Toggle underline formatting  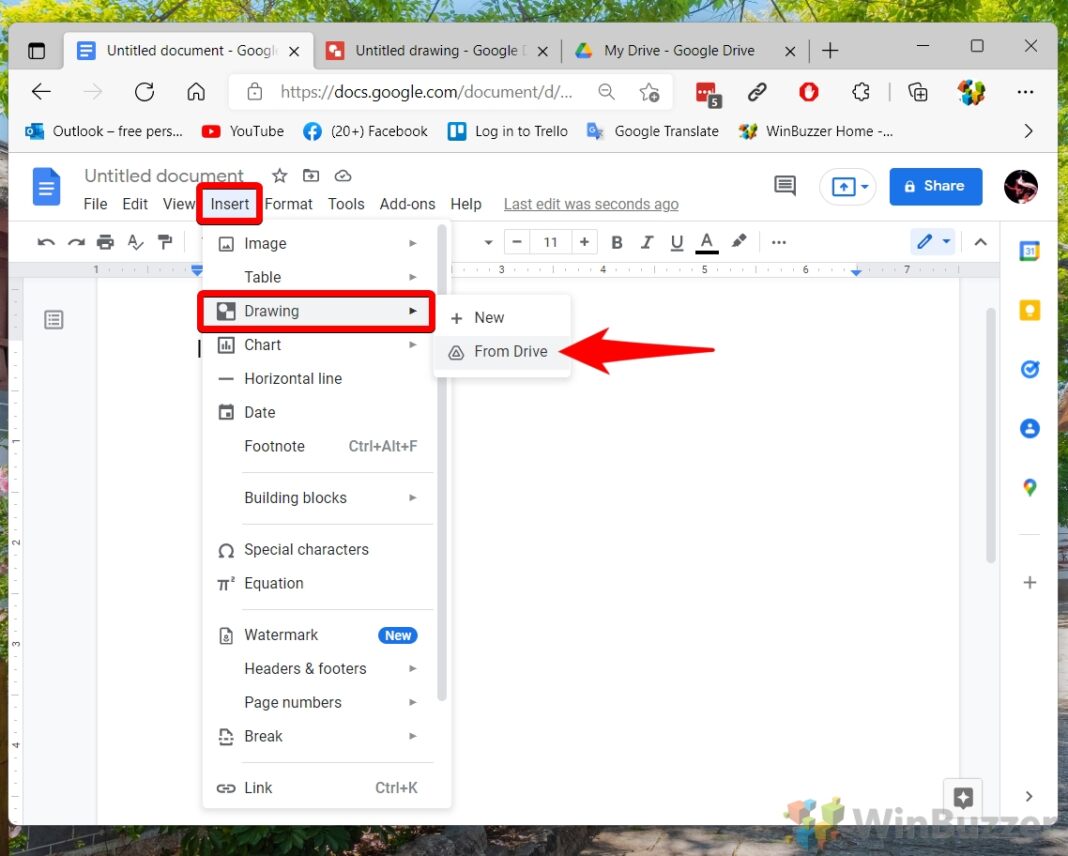coord(677,241)
